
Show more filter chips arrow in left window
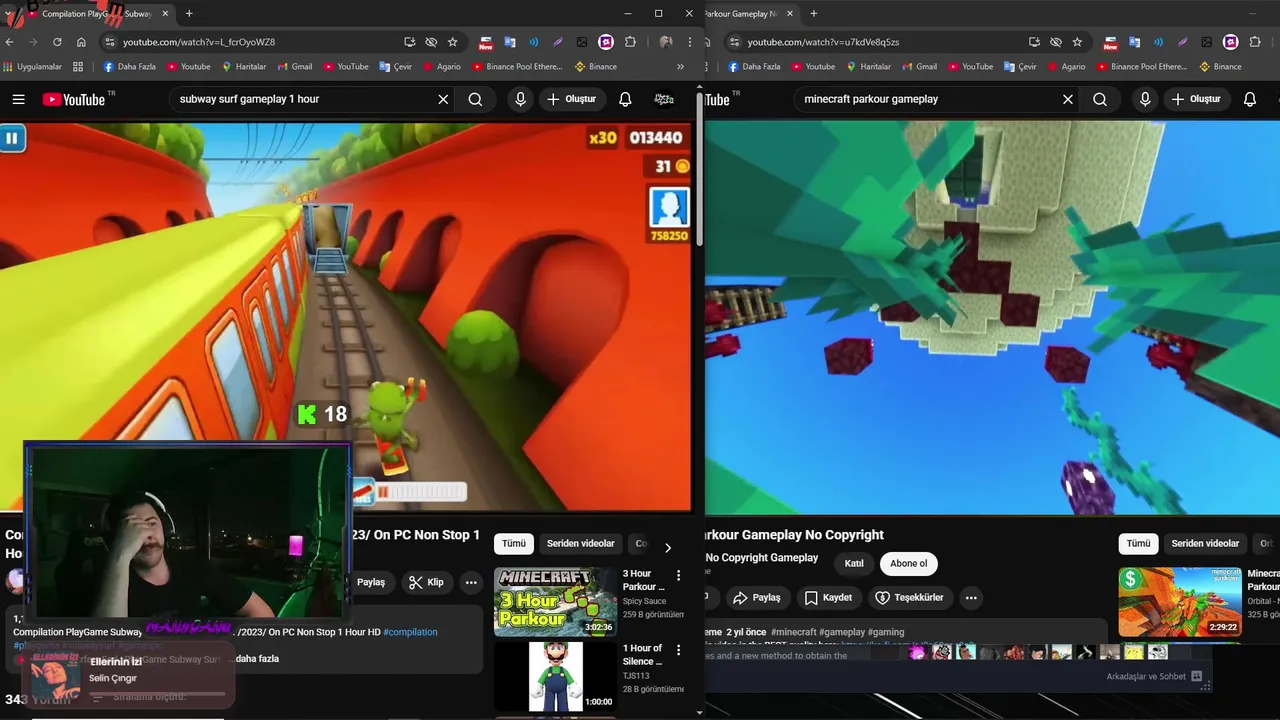pos(668,547)
